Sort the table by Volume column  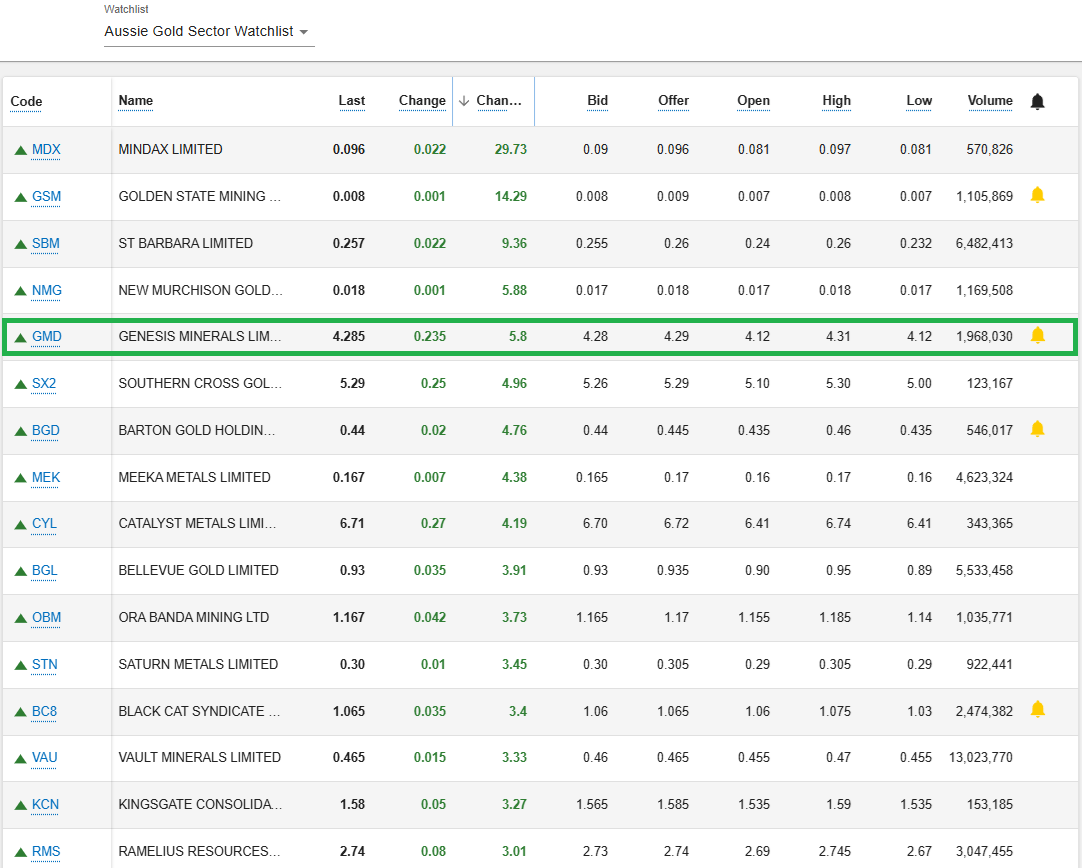tap(989, 101)
